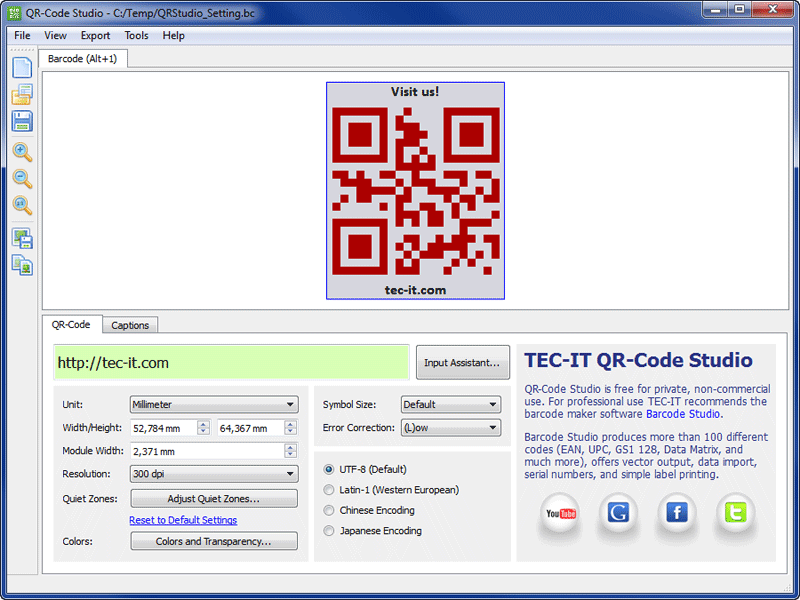800x600 pixels.
Task: Open a file with the folder icon
Action: pos(22,94)
